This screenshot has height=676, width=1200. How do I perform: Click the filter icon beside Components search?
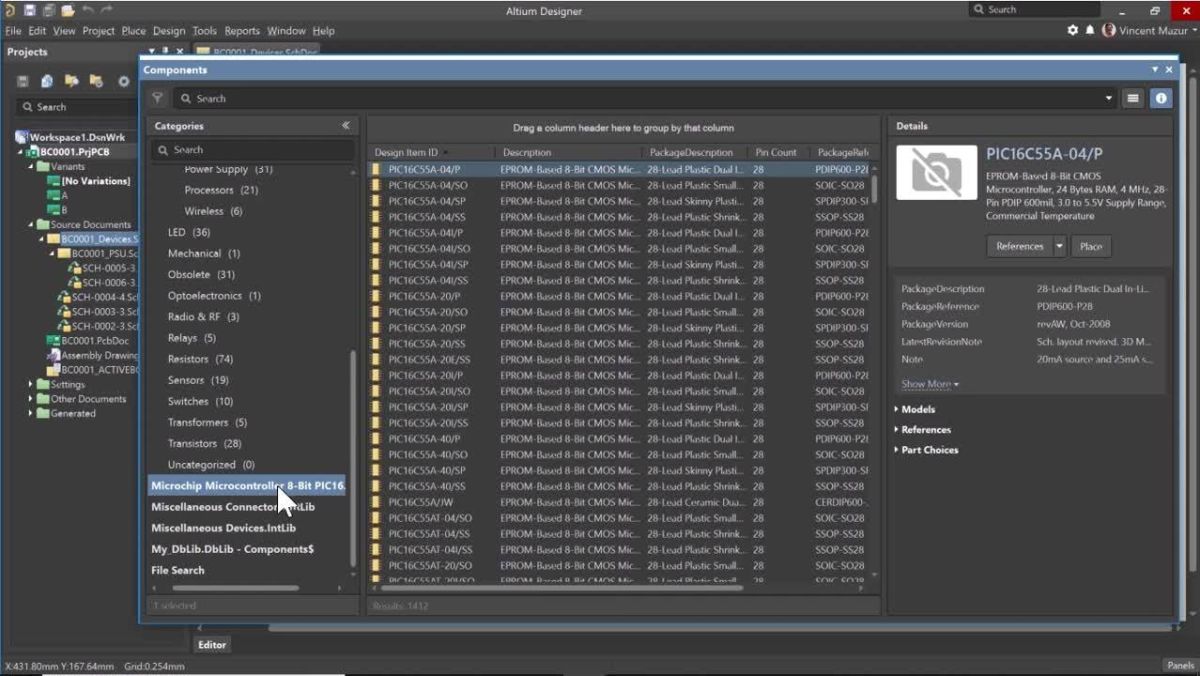157,99
